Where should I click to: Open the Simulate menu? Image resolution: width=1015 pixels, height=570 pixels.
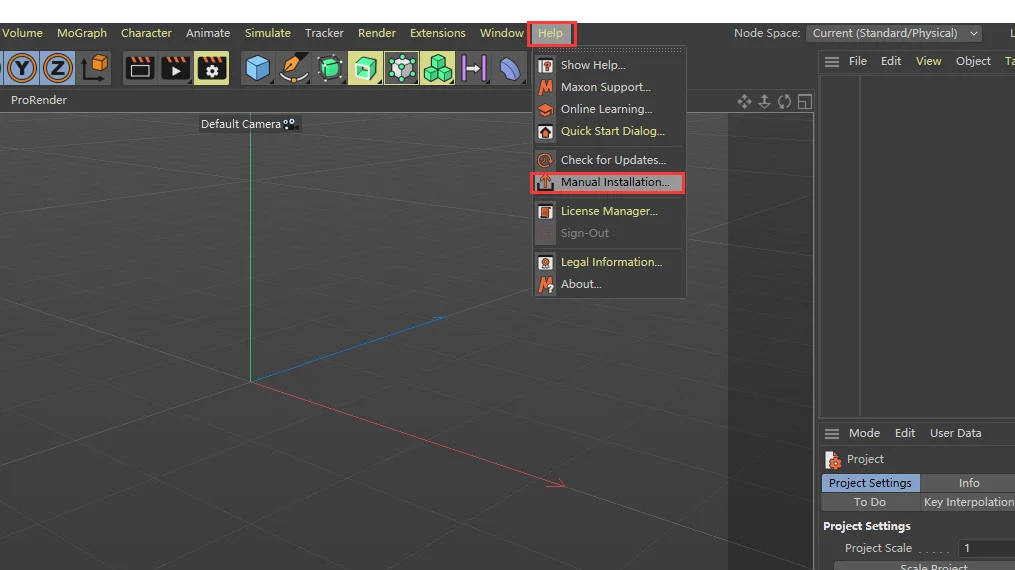coord(267,33)
